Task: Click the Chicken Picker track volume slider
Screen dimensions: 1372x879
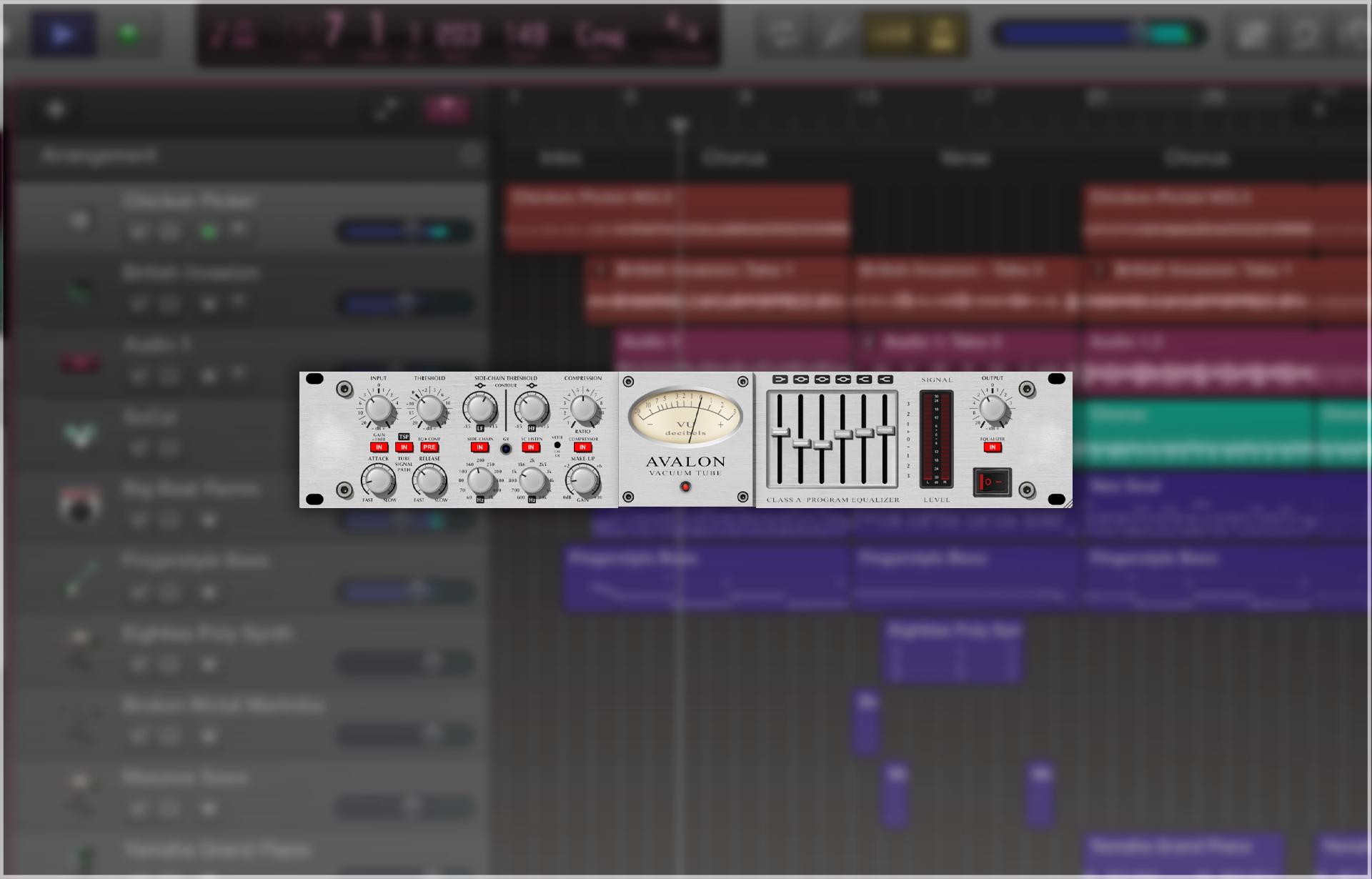Action: (404, 231)
